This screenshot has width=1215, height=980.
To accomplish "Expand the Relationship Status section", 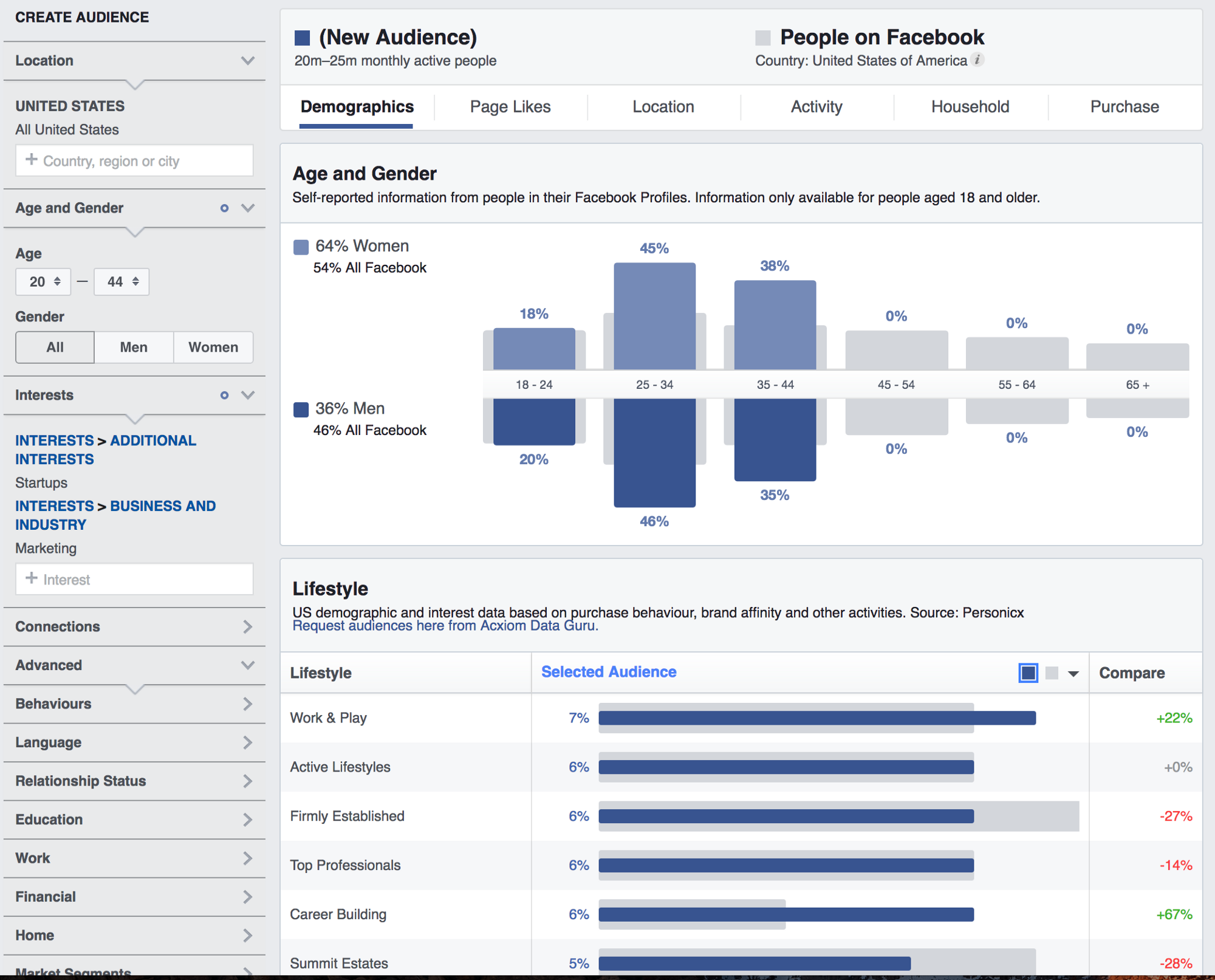I will 134,781.
